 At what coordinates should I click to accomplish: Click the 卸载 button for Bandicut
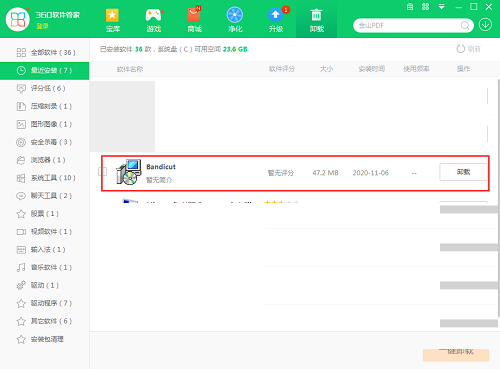click(x=463, y=172)
